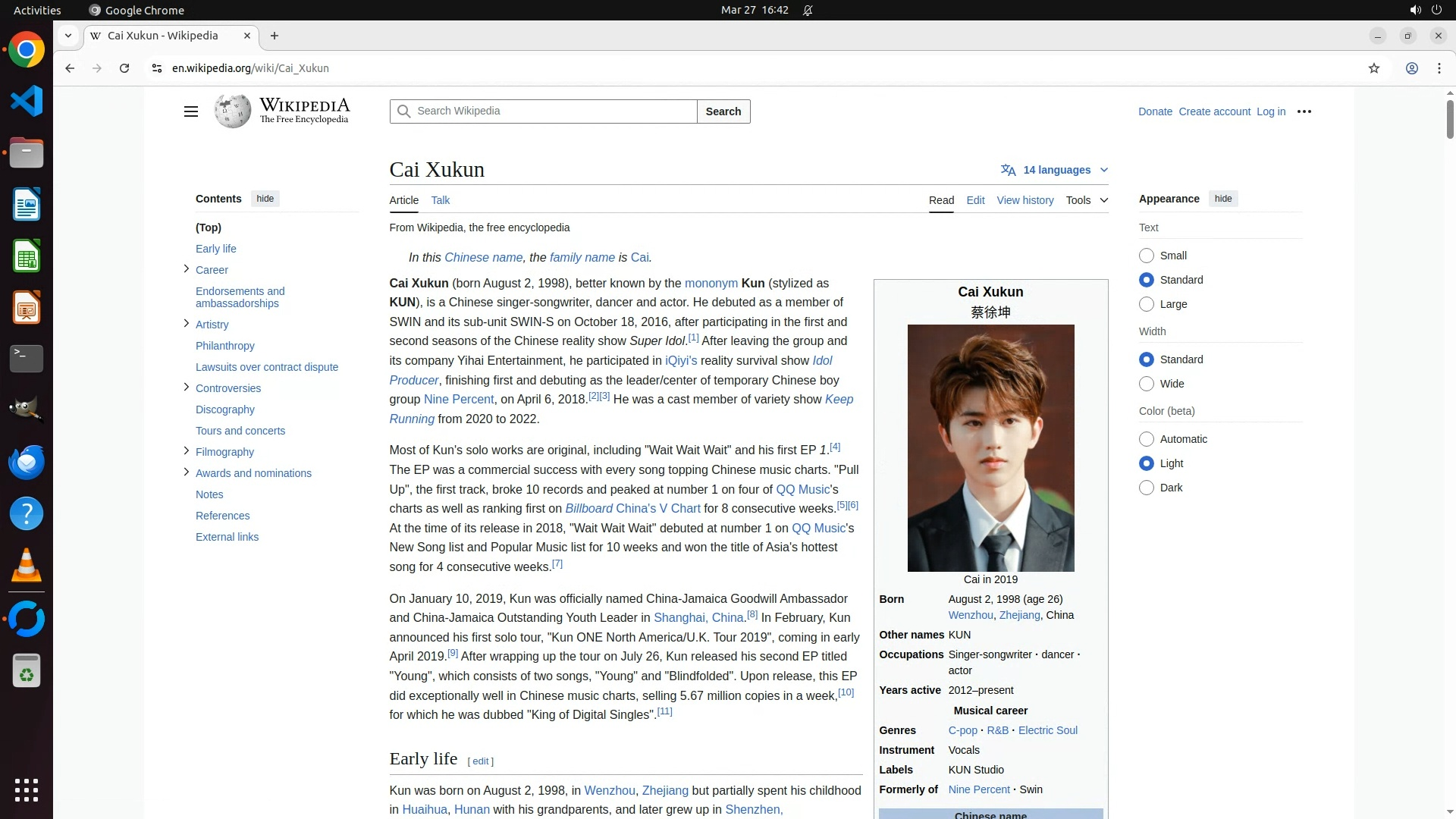
Task: Open a new browser tab
Action: (275, 36)
